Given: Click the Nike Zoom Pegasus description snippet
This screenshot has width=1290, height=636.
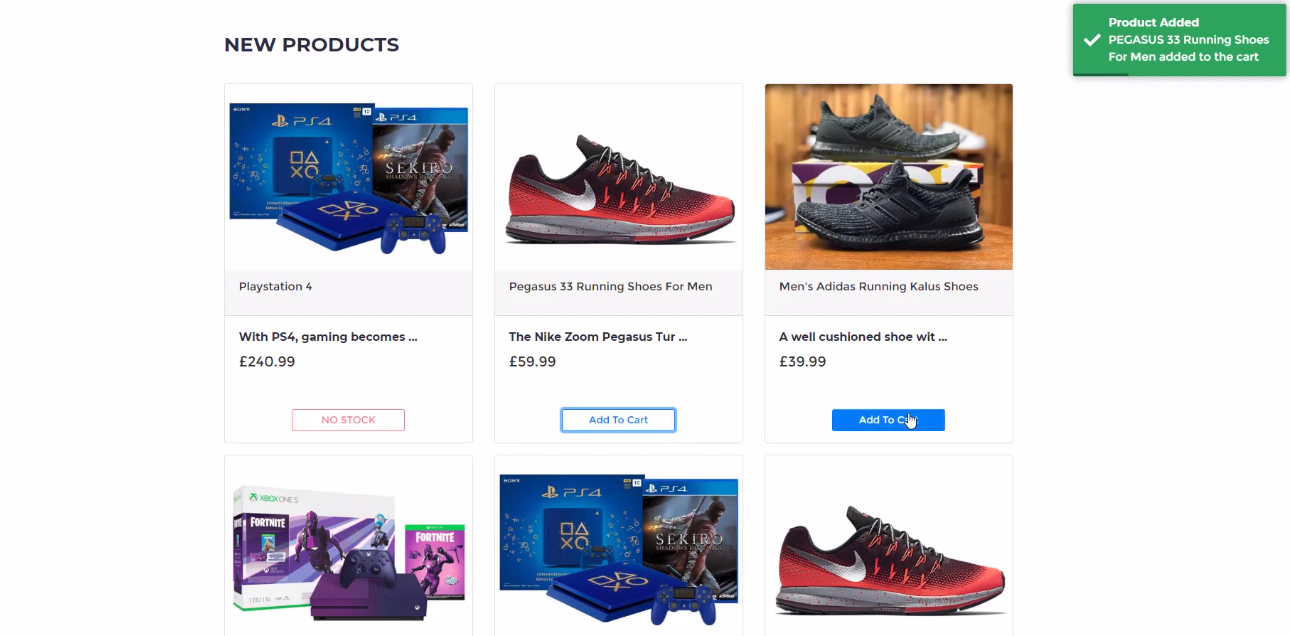Looking at the screenshot, I should point(597,336).
